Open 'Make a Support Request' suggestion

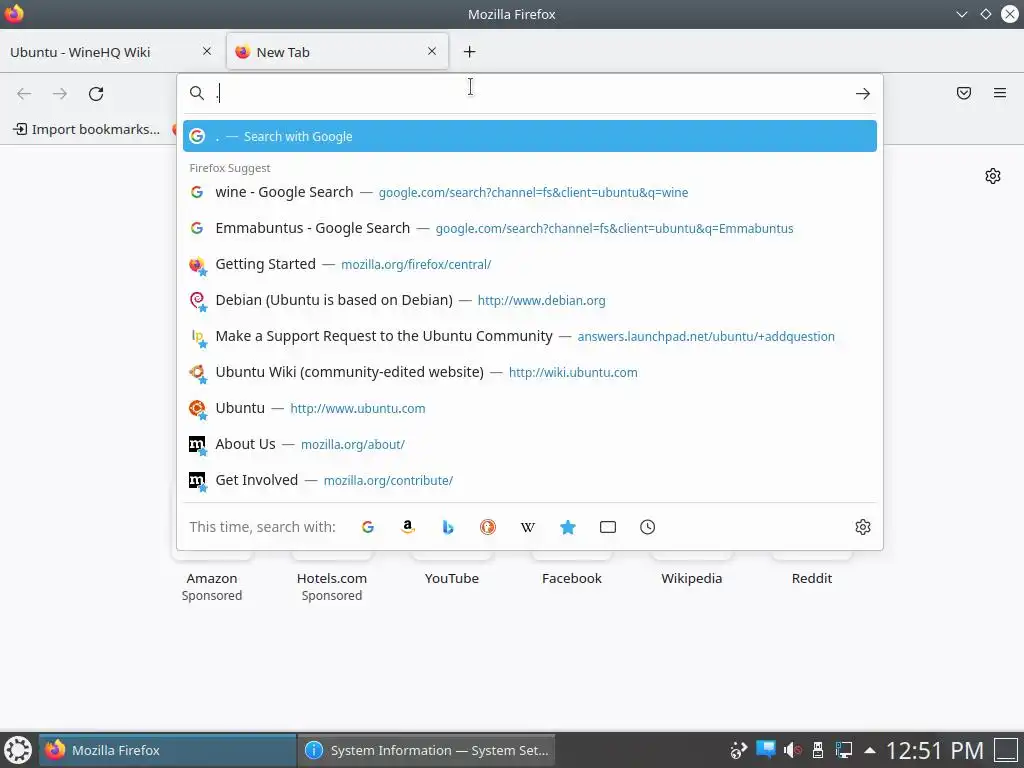pos(530,336)
